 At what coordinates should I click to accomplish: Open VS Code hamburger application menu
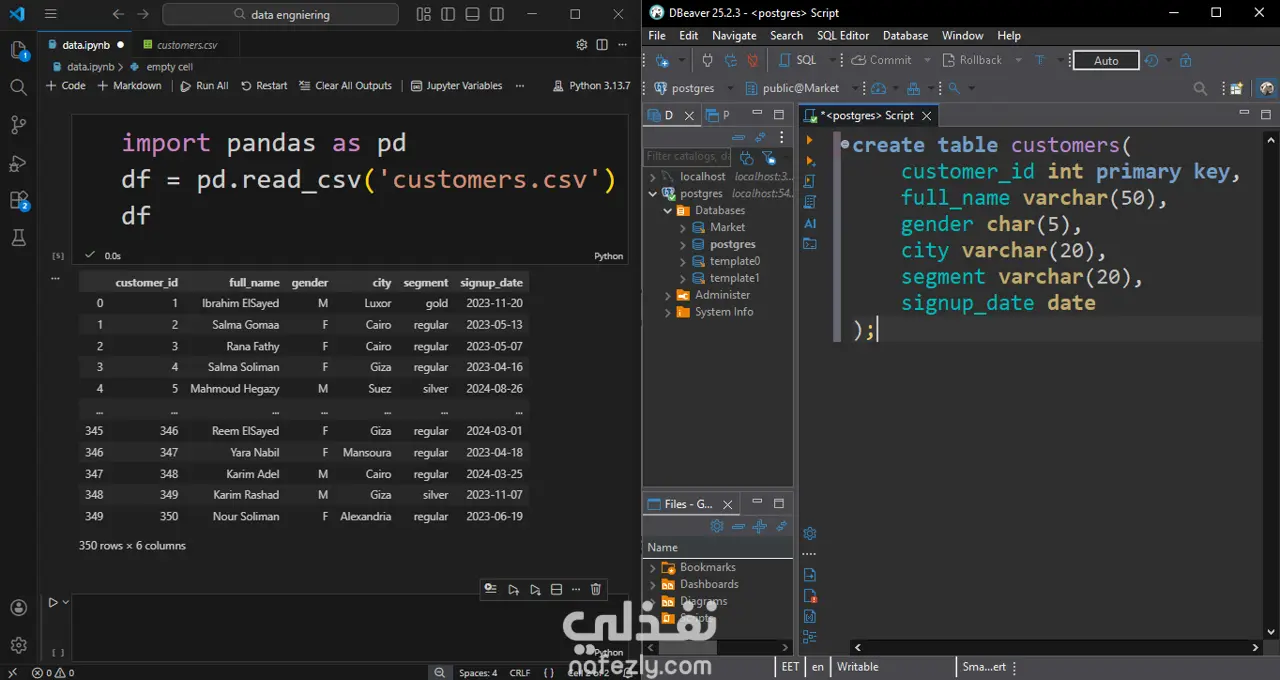coord(51,14)
